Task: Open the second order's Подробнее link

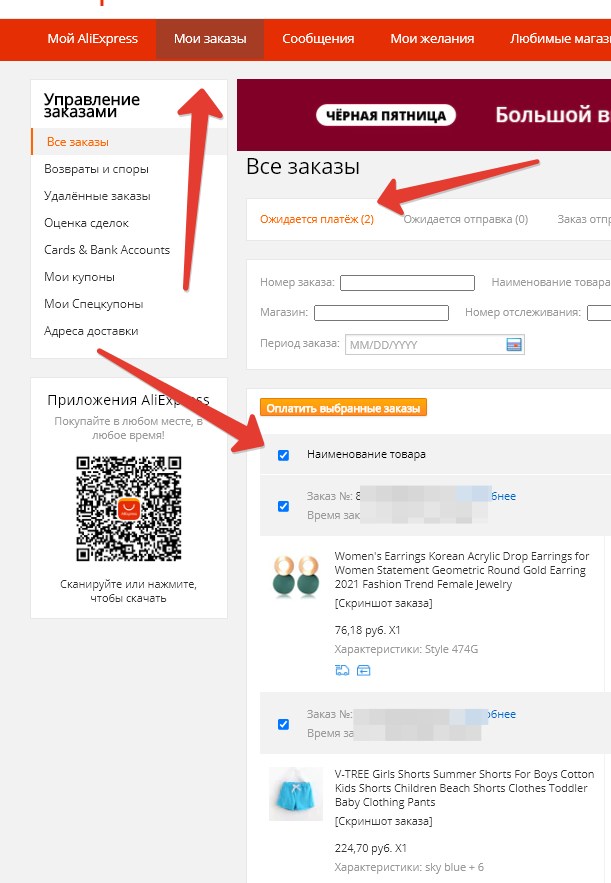Action: click(x=502, y=714)
